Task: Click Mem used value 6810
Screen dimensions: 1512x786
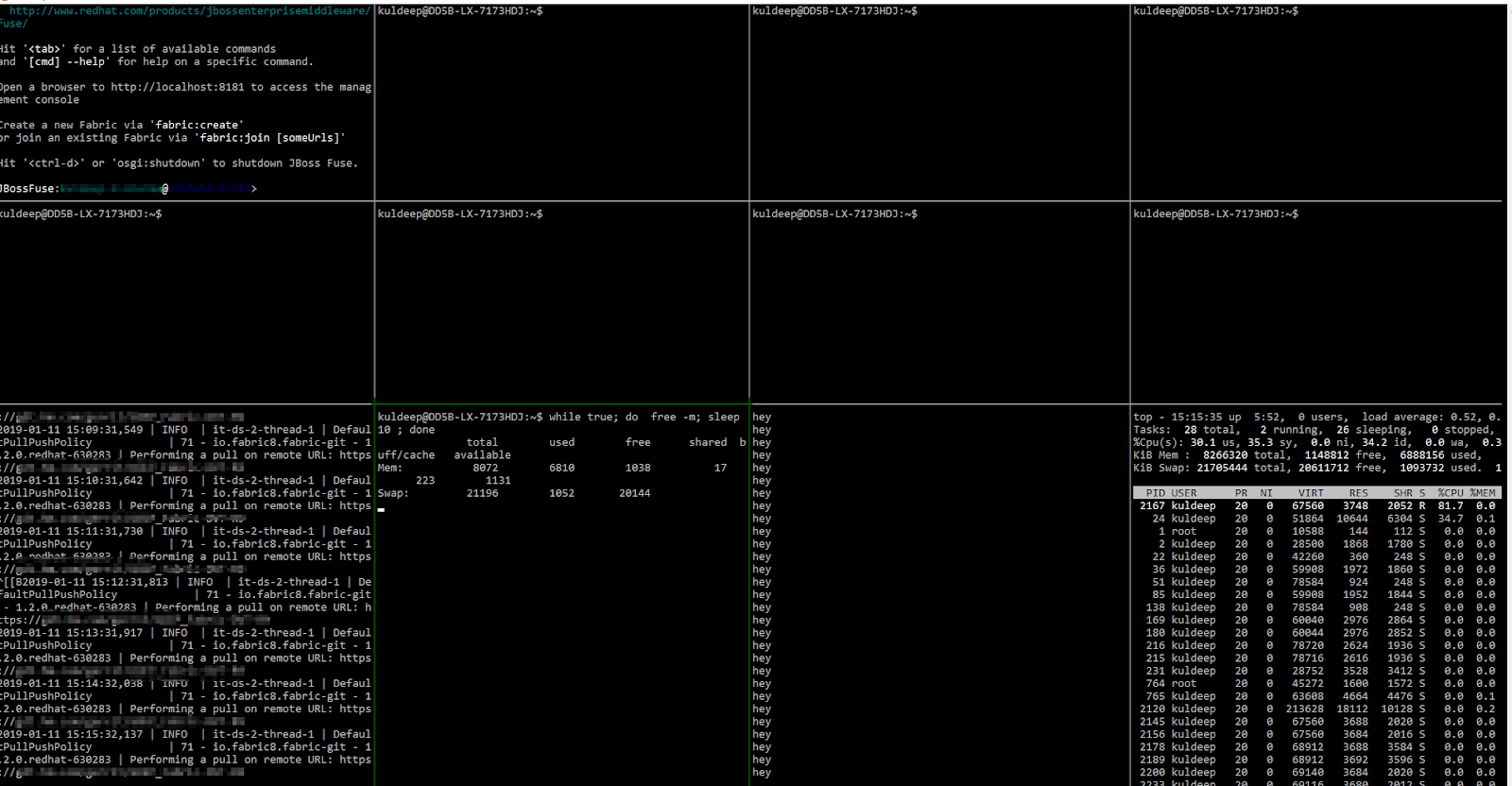Action: click(561, 468)
